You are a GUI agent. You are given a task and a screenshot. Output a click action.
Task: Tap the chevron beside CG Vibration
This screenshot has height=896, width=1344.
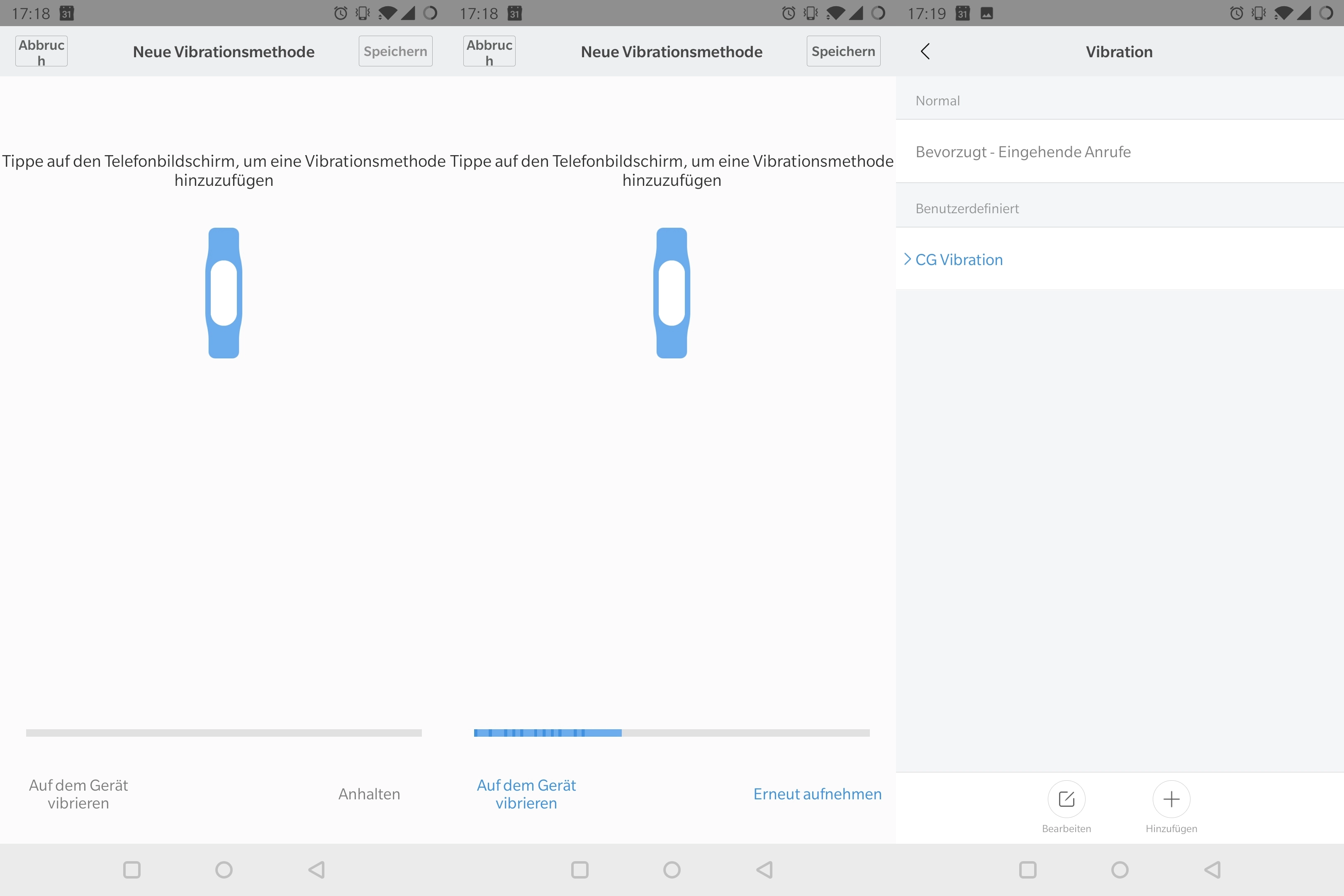(908, 259)
